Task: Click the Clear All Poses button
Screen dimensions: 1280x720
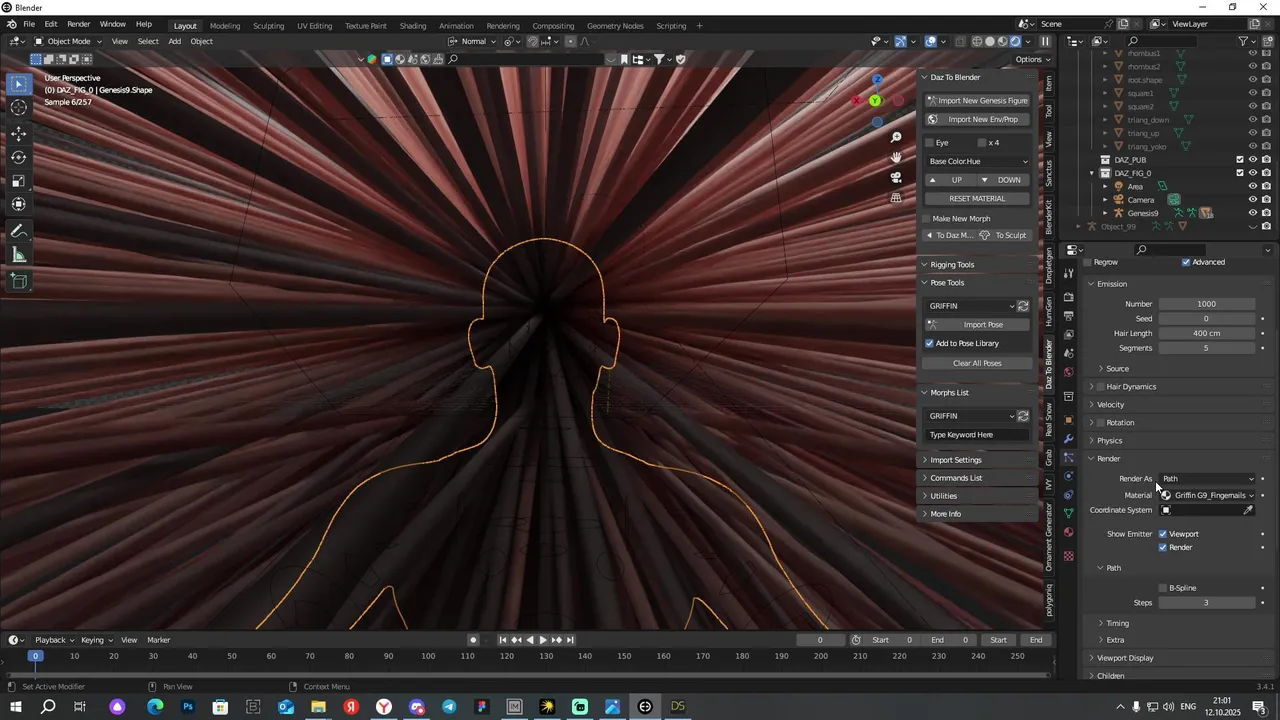Action: click(978, 363)
